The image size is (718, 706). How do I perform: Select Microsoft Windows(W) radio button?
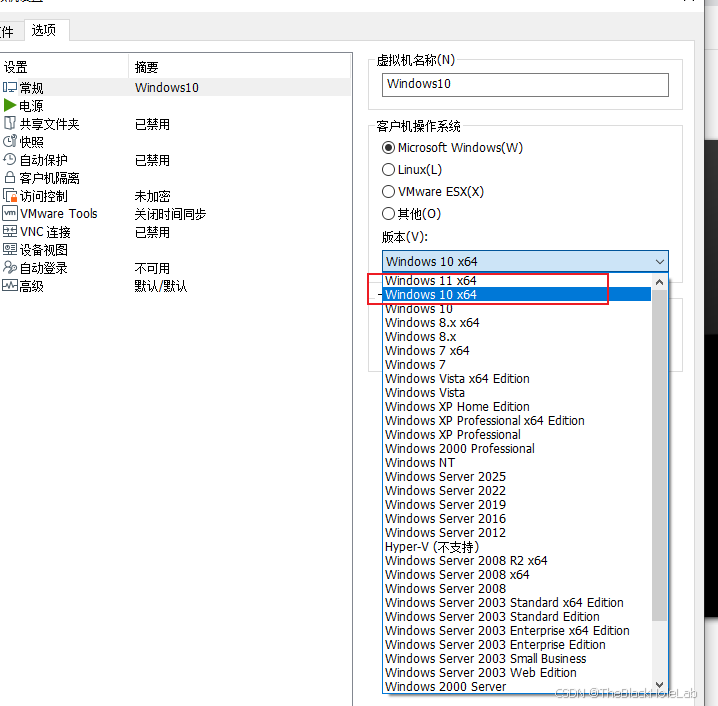pyautogui.click(x=388, y=147)
